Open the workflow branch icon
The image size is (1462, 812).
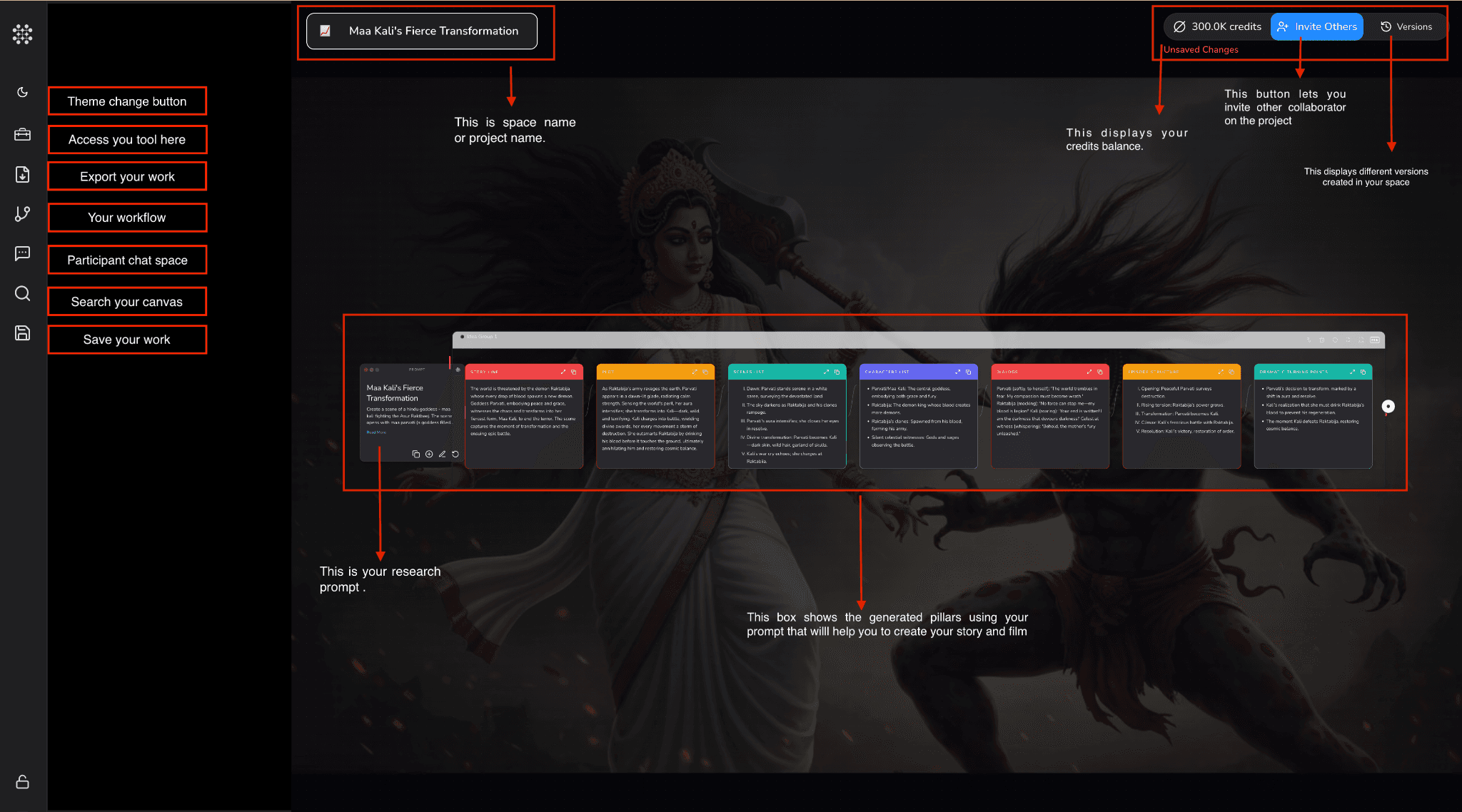(x=22, y=214)
